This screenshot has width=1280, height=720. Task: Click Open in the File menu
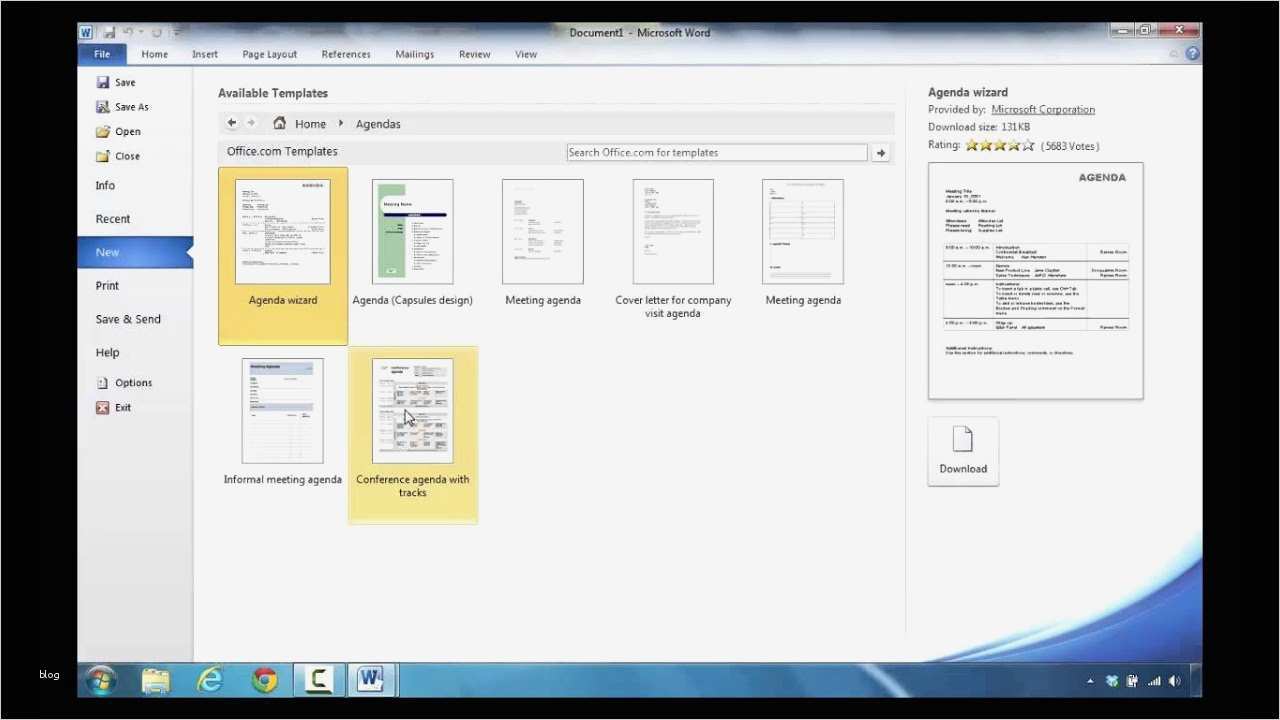(118, 131)
